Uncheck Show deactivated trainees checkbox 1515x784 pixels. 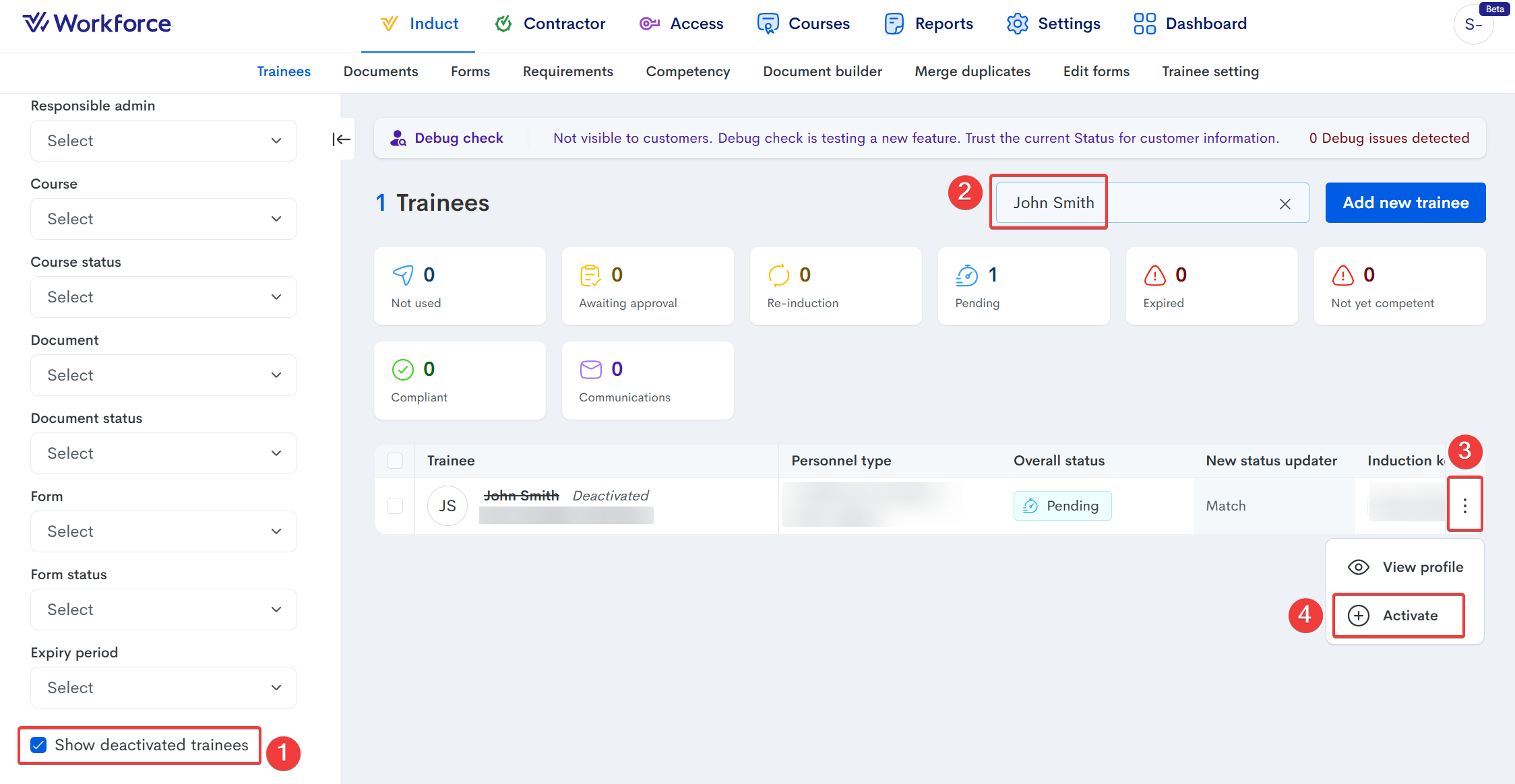39,745
